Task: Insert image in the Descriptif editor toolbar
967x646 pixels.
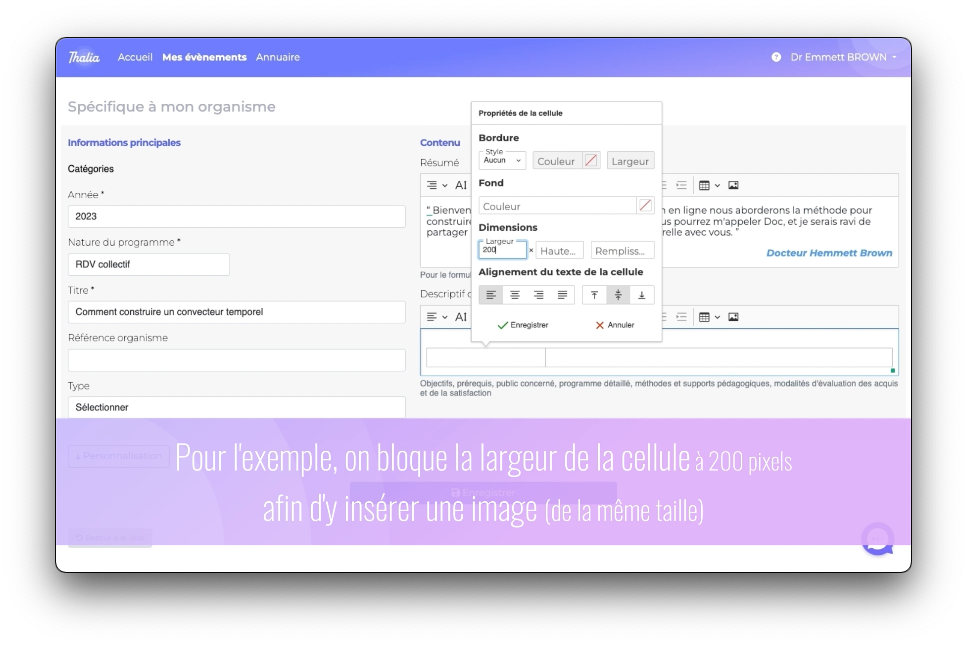Action: pos(733,317)
